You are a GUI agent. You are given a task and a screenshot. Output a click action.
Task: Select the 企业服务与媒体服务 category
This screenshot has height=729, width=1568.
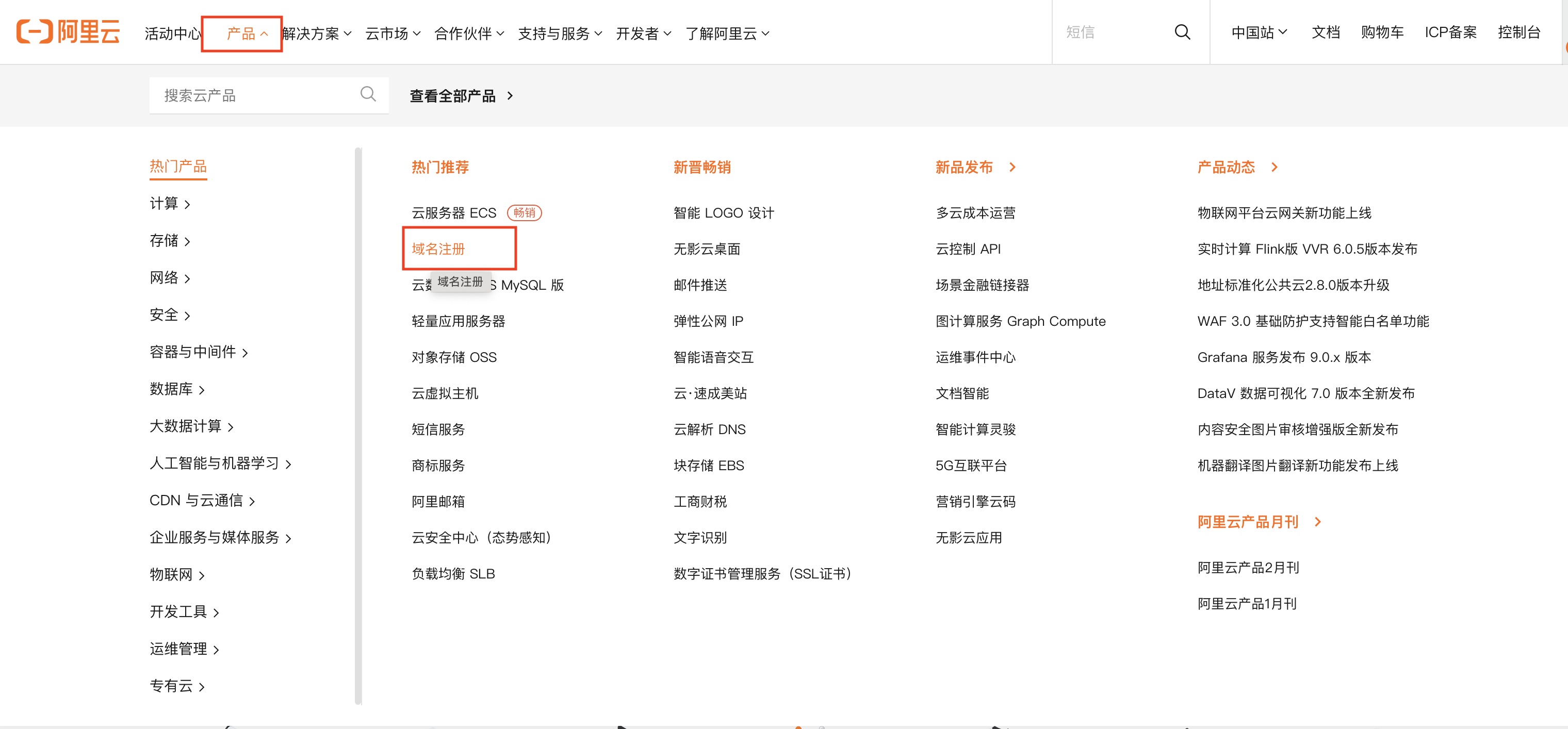(220, 537)
